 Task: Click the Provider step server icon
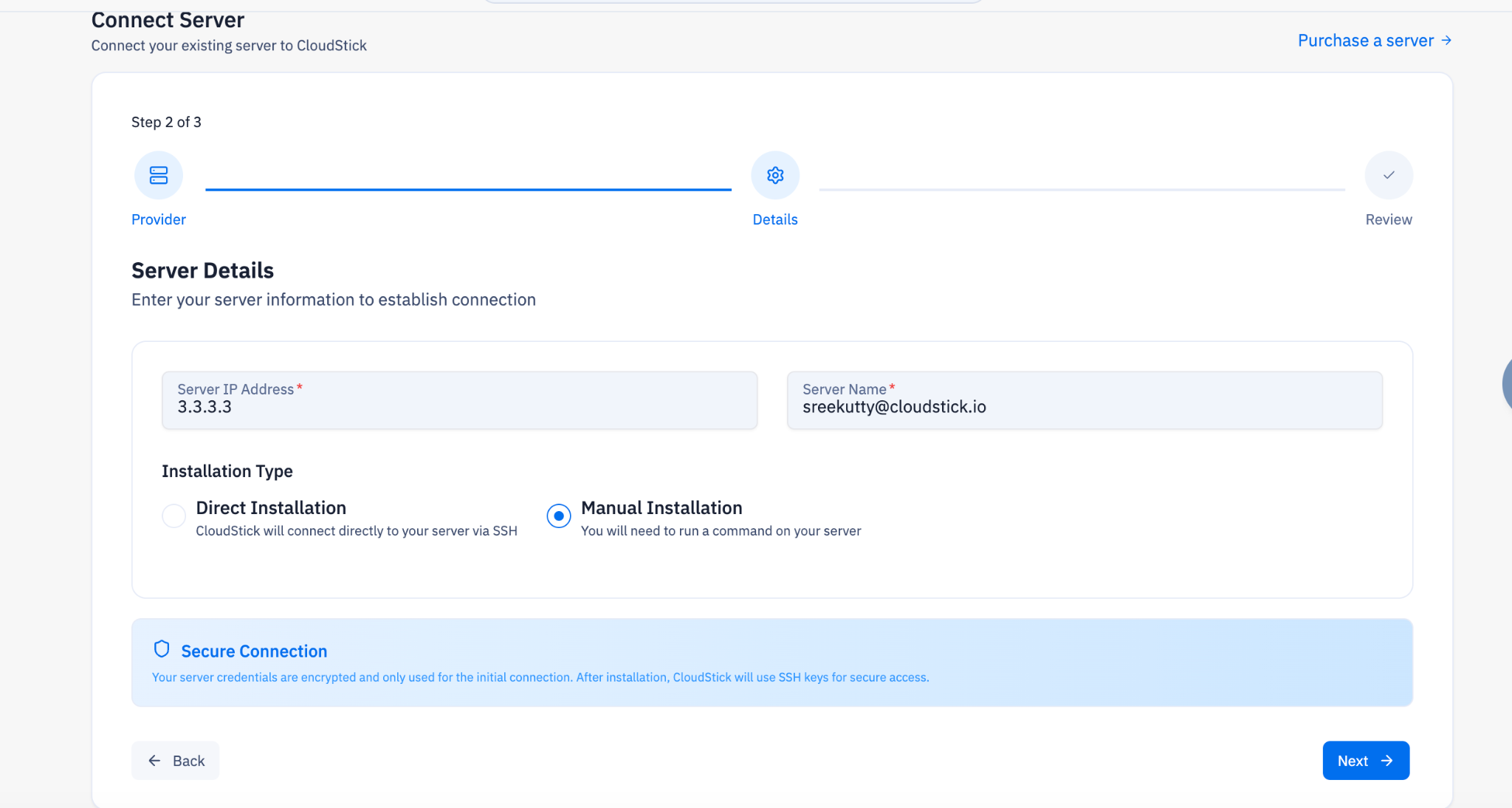coord(159,175)
